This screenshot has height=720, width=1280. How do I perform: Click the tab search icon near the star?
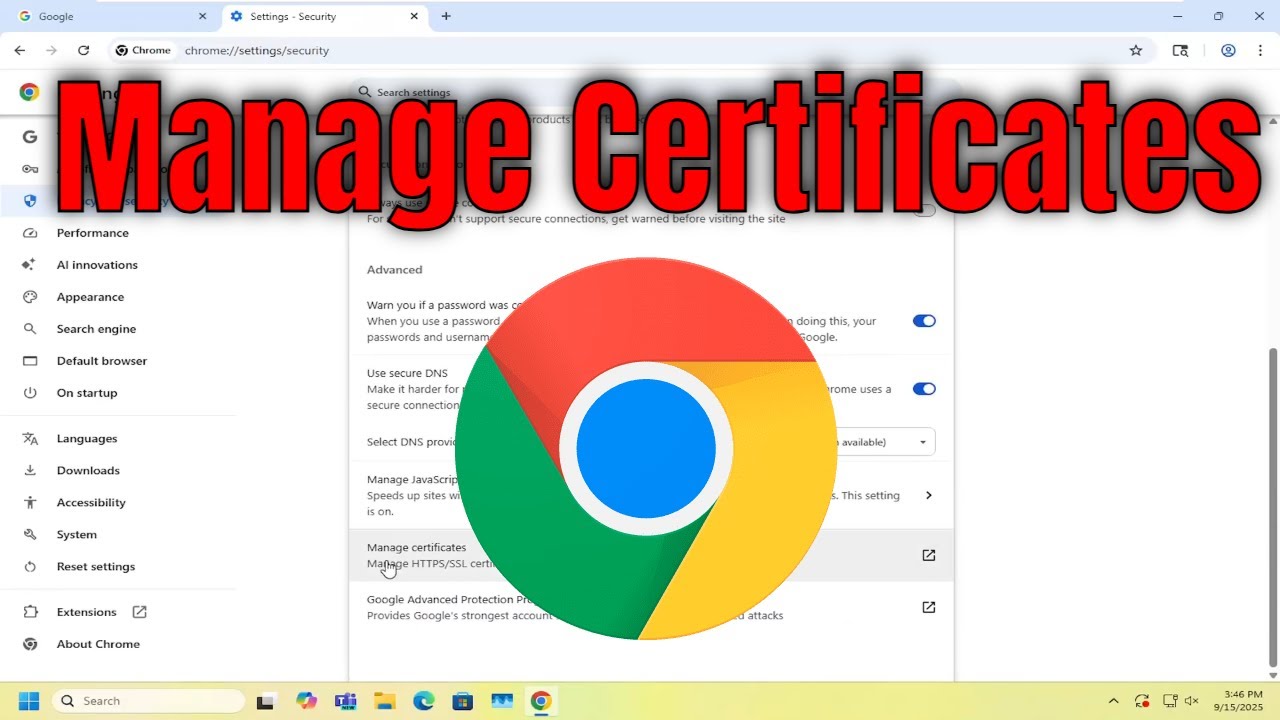1181,50
